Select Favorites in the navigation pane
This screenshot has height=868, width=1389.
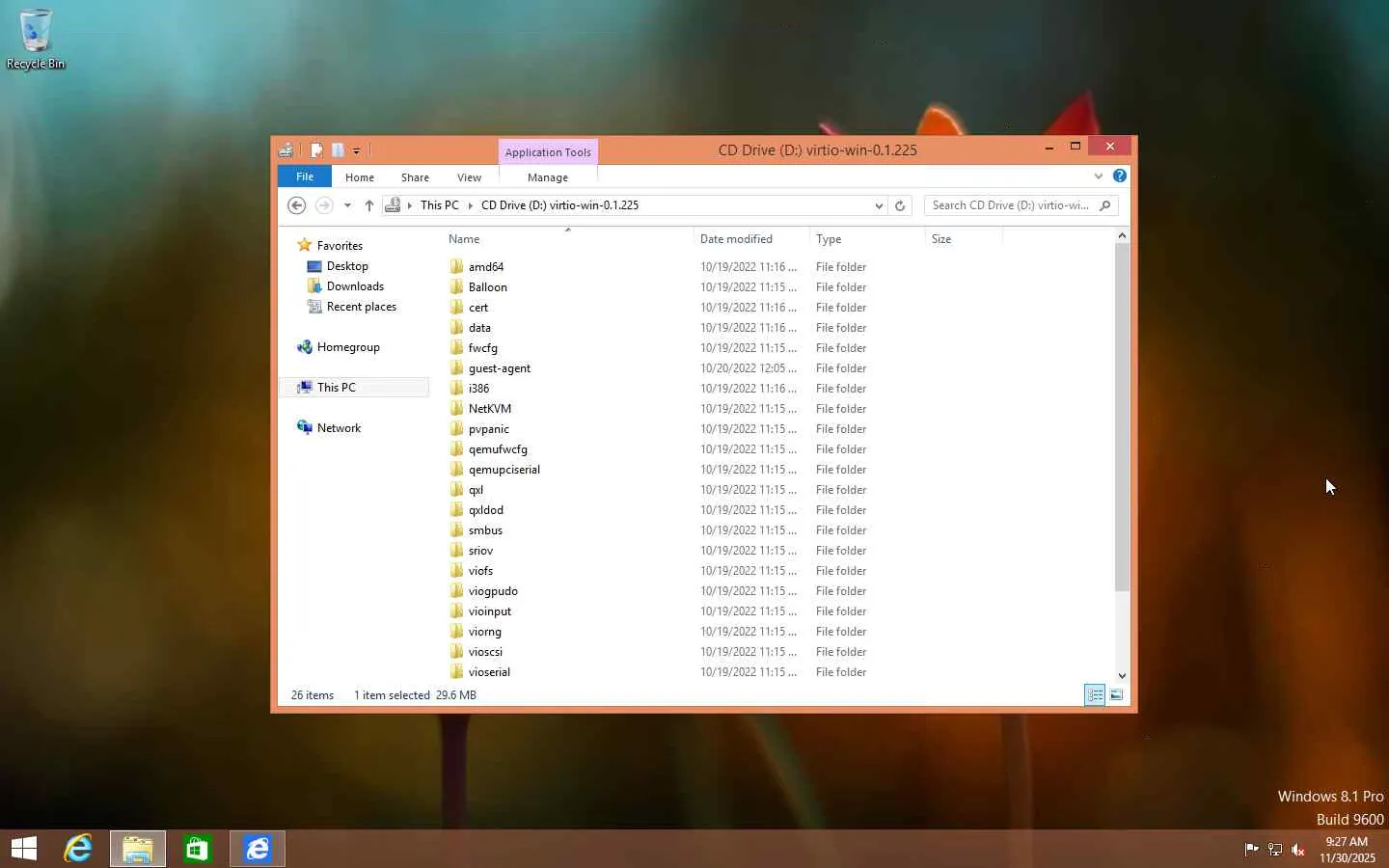pos(340,246)
